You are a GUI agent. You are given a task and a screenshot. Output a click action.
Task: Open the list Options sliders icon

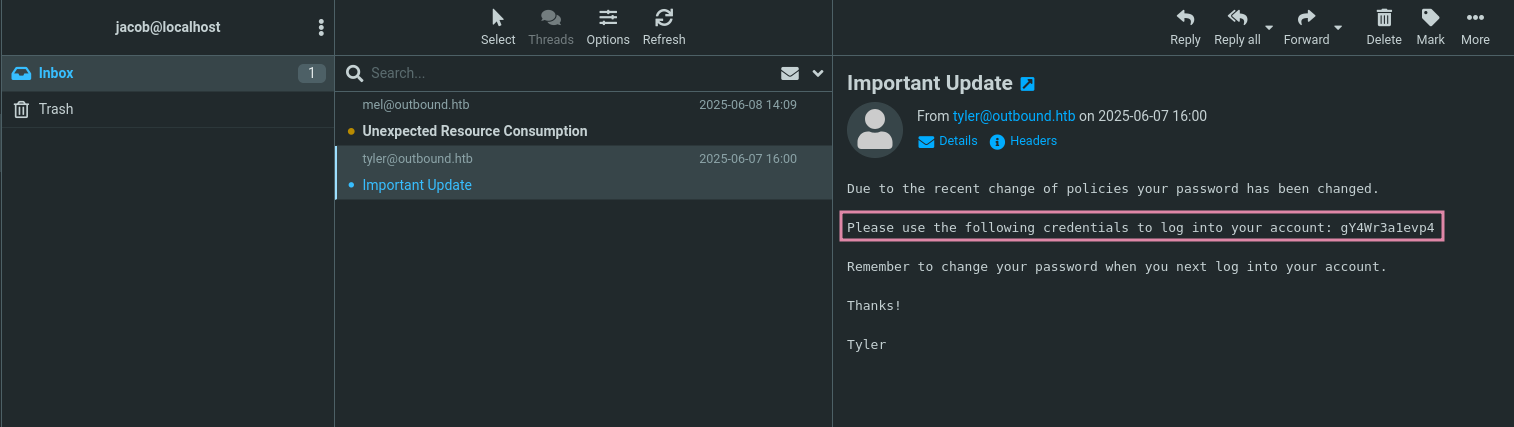click(x=608, y=18)
